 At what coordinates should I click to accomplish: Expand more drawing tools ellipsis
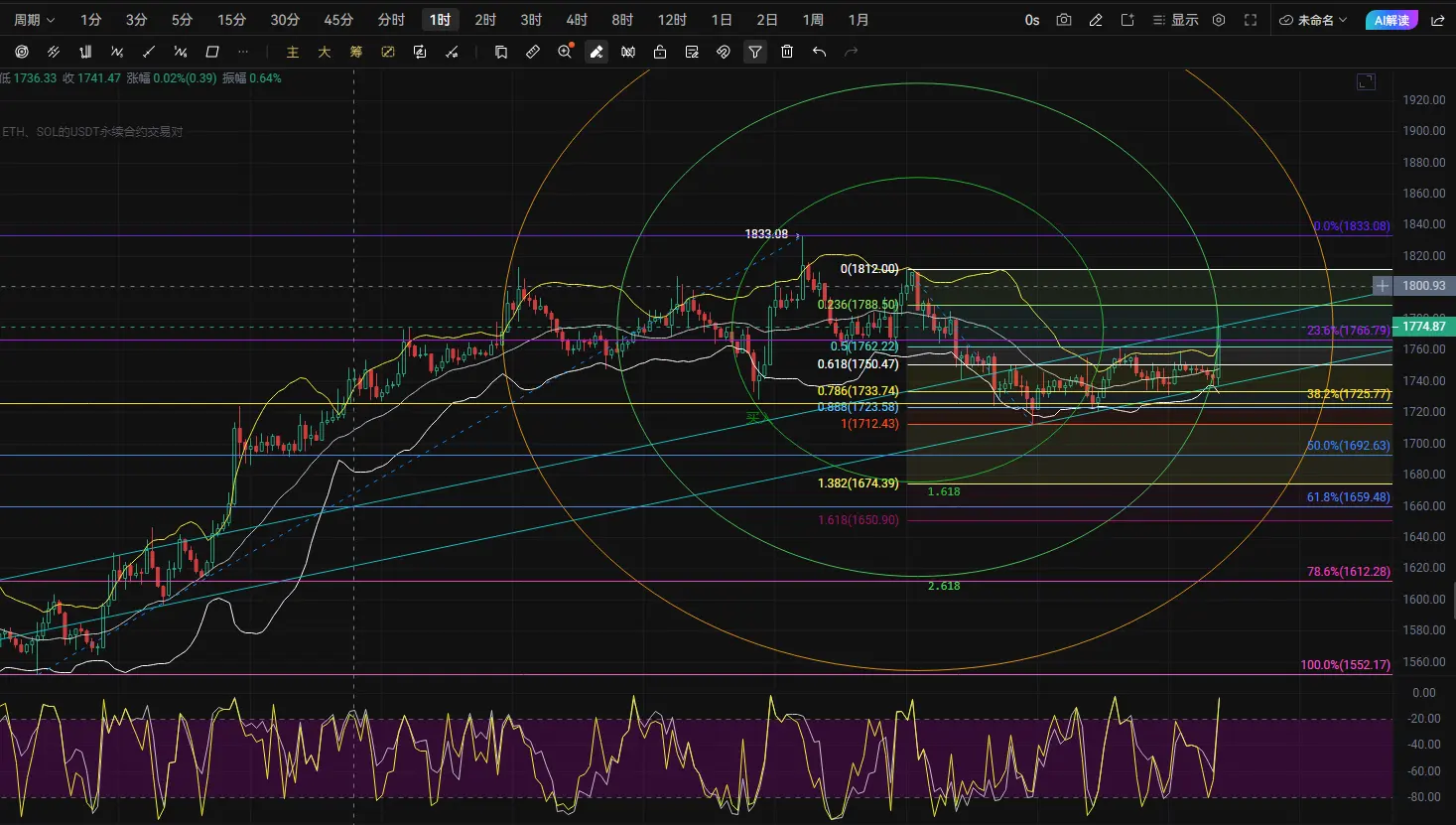click(243, 52)
